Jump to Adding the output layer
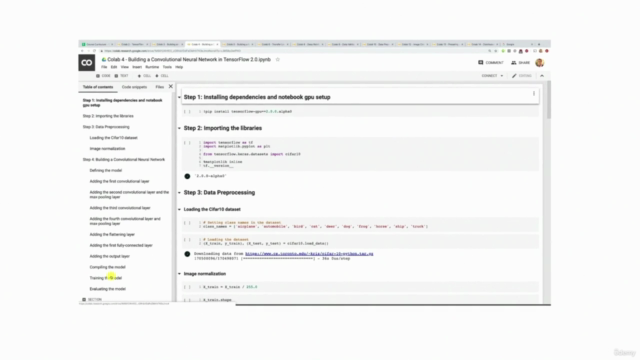The width and height of the screenshot is (640, 360). tap(109, 256)
